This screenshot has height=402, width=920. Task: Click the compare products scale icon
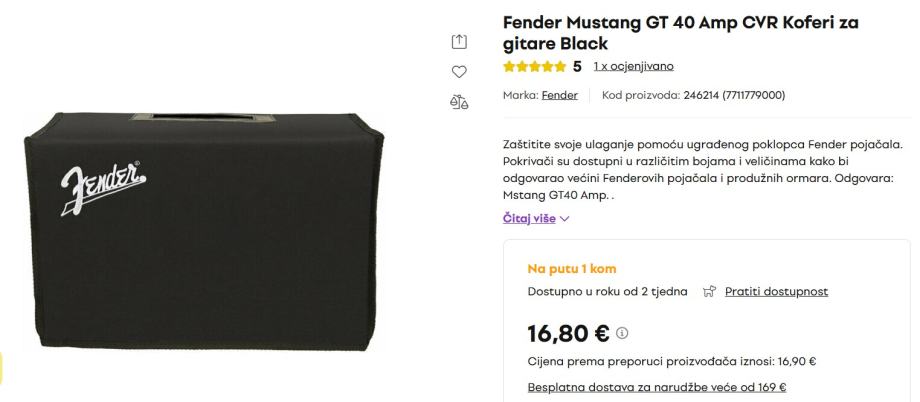click(459, 102)
